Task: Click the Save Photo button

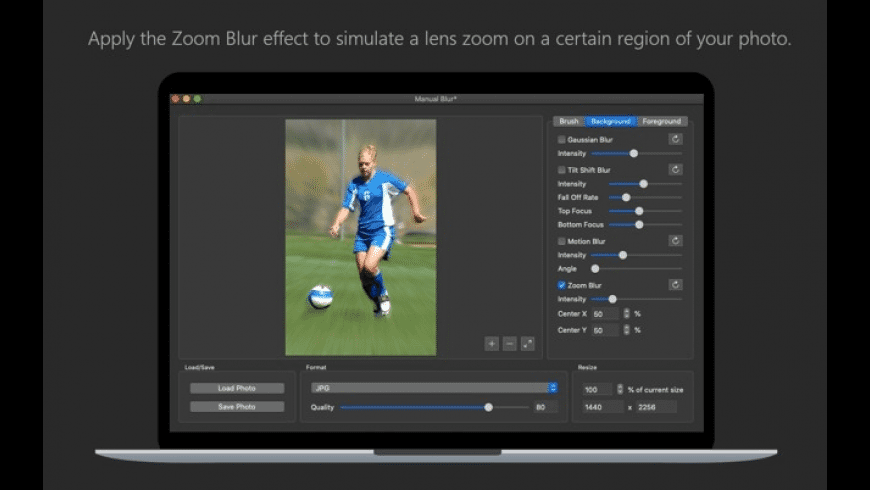Action: 237,407
